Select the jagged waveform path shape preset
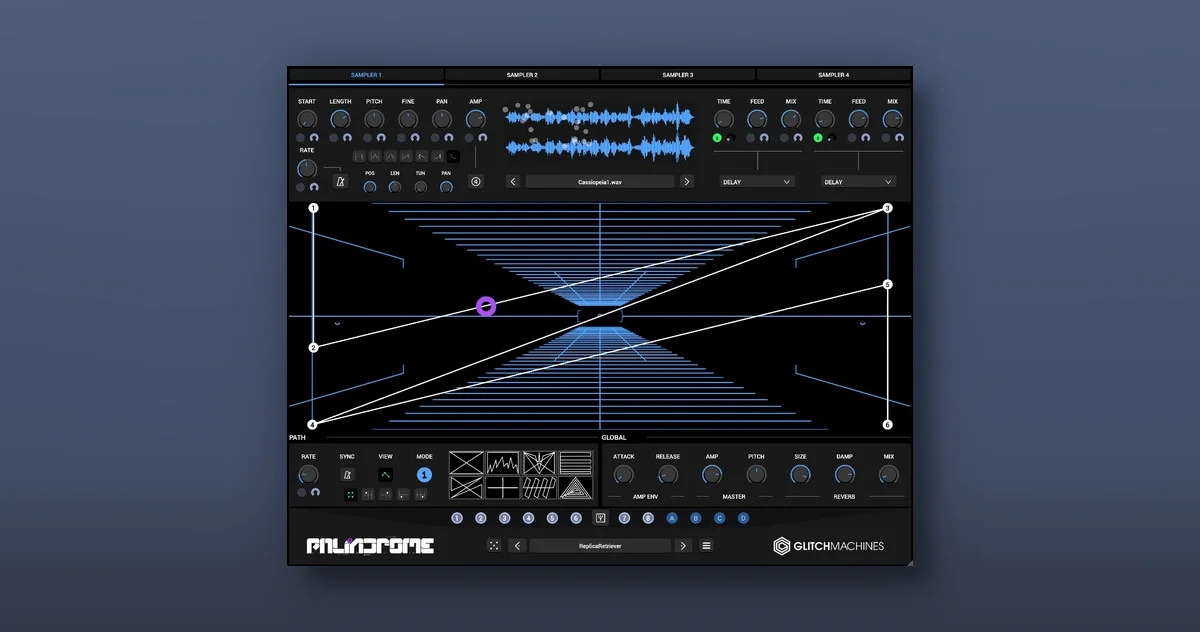The height and width of the screenshot is (632, 1200). (x=503, y=463)
